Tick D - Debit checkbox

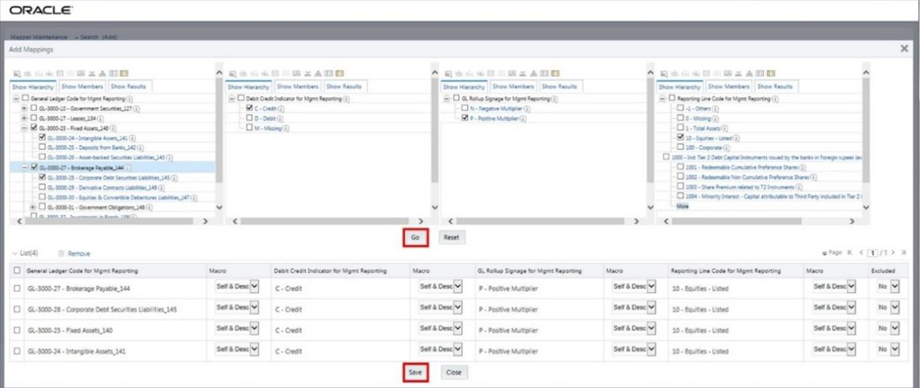[x=249, y=117]
